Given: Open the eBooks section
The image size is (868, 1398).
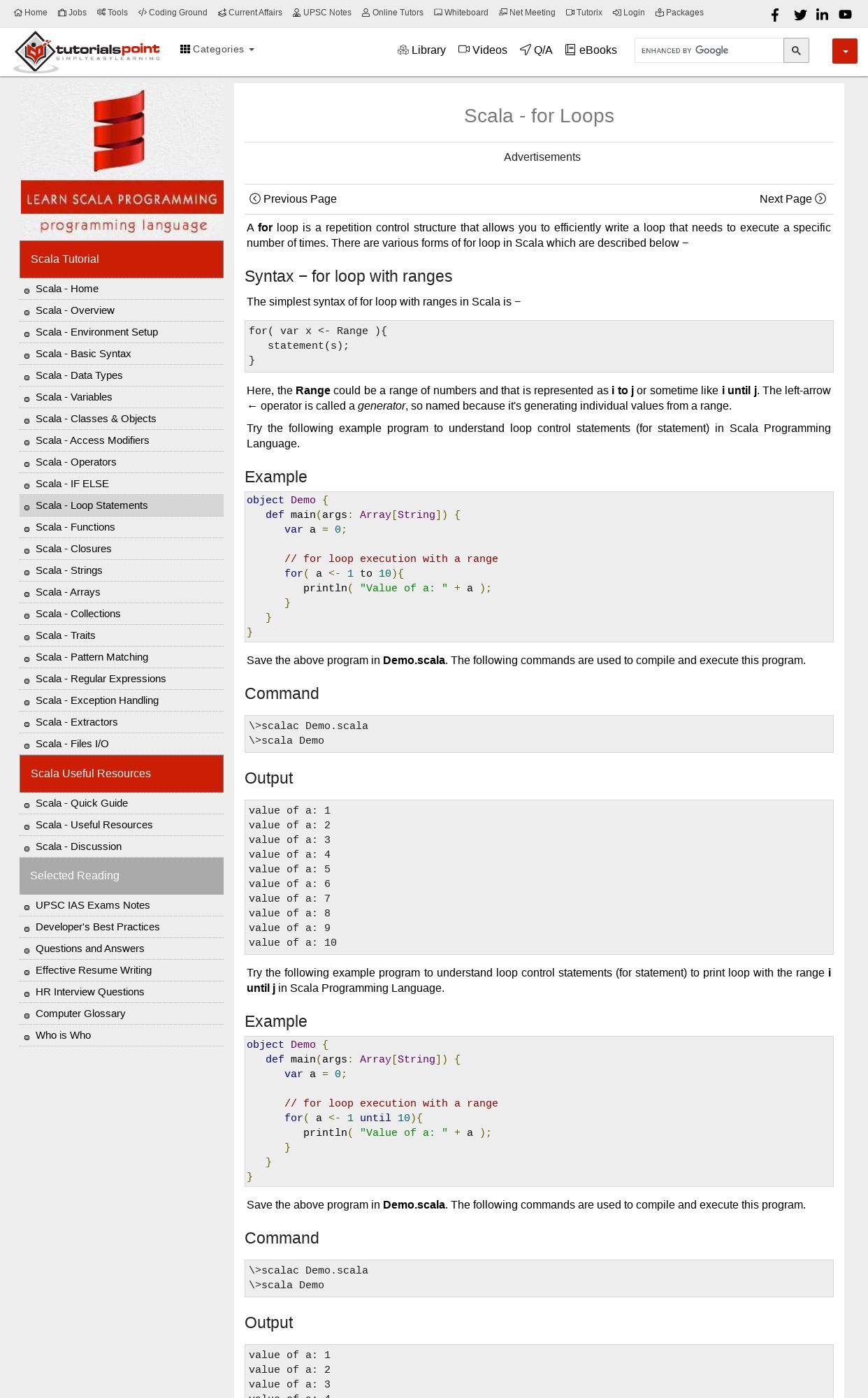Looking at the screenshot, I should 591,50.
